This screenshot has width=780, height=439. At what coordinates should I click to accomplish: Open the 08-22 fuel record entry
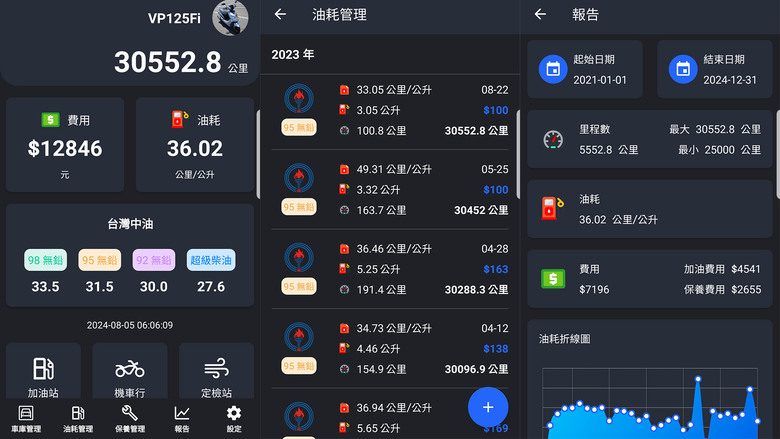pyautogui.click(x=390, y=110)
